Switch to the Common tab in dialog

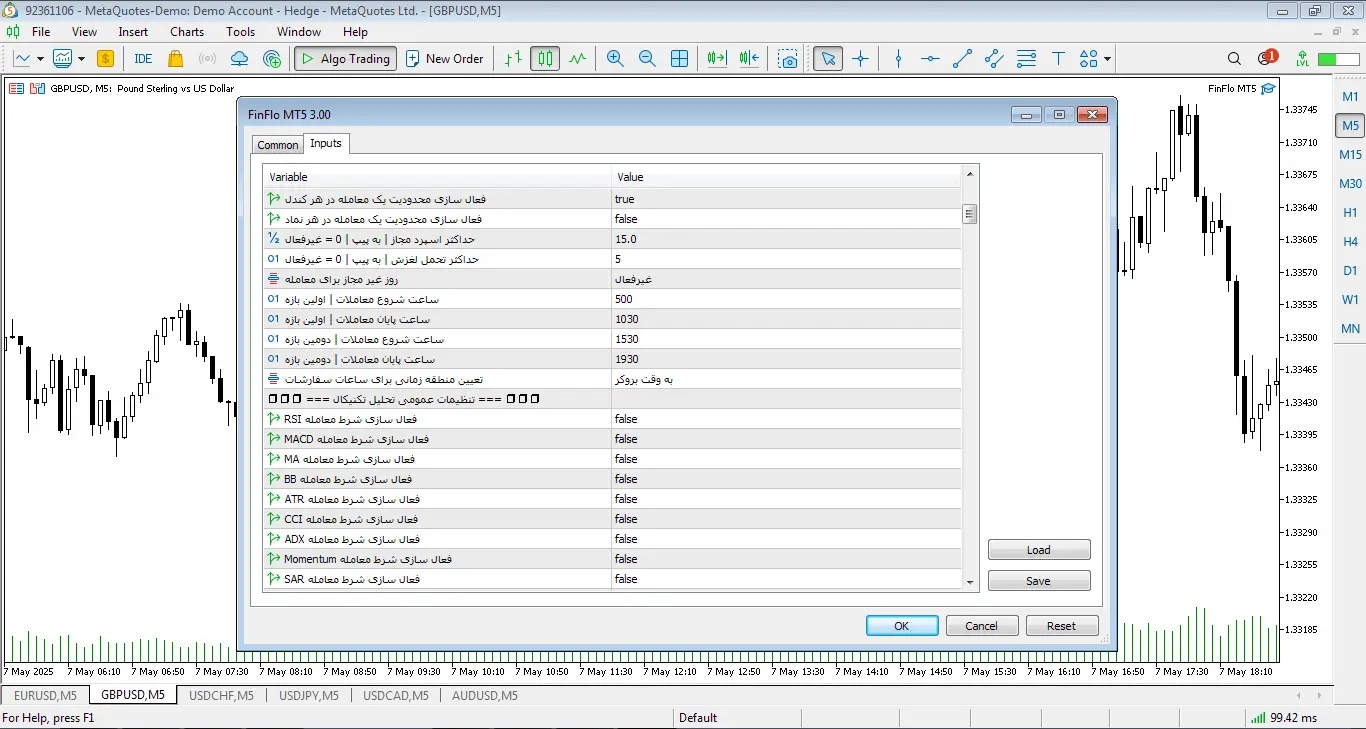(278, 145)
